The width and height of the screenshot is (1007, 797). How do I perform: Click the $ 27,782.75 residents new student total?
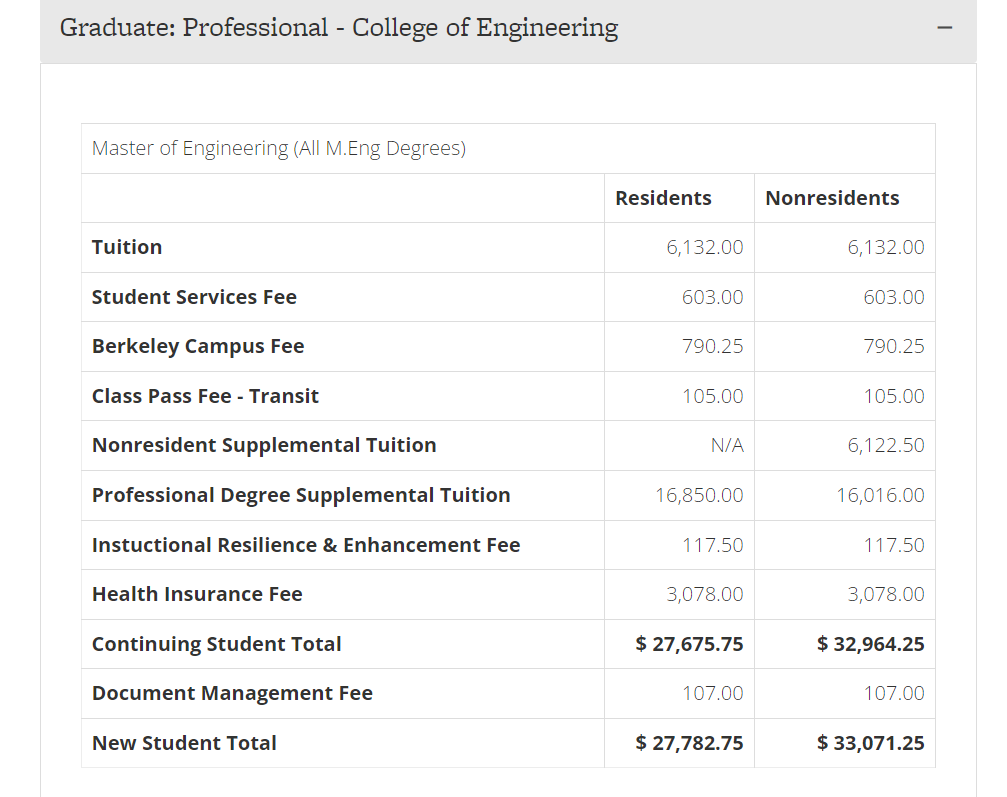point(689,743)
